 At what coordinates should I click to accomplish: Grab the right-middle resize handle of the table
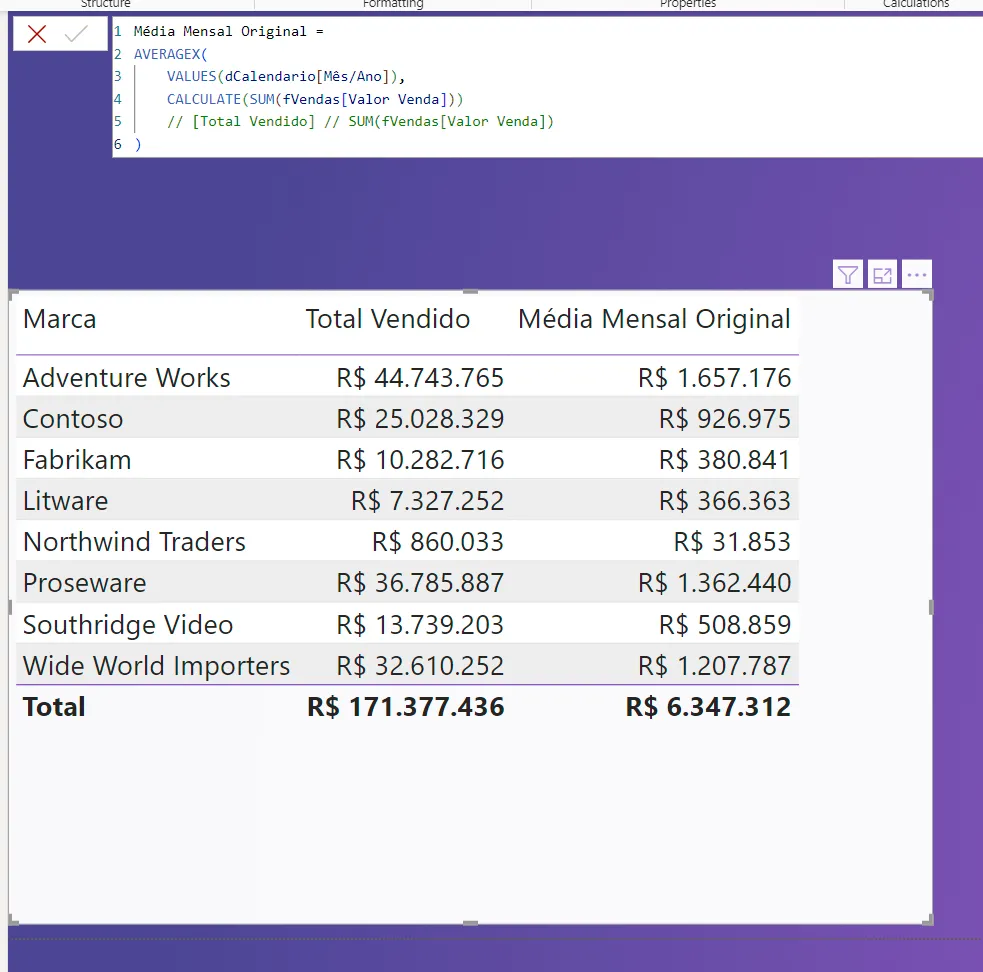point(932,607)
